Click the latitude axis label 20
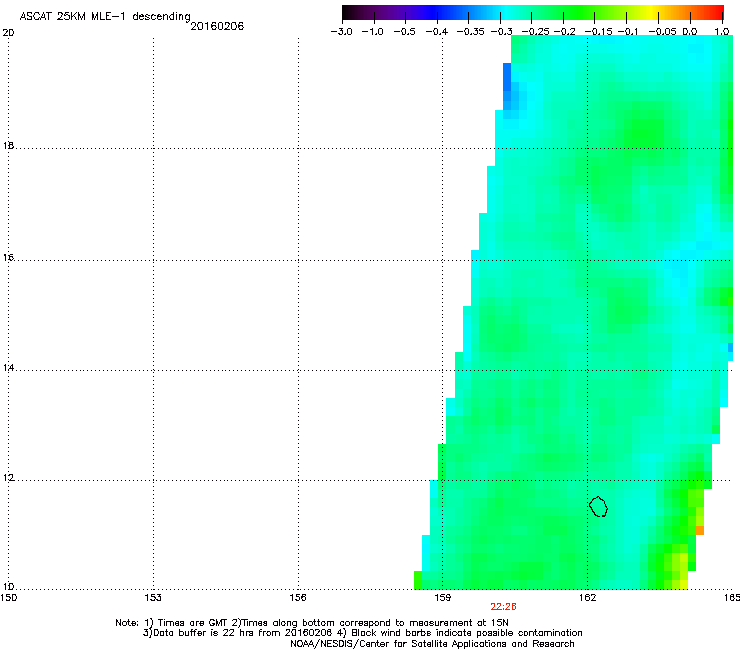740x650 pixels. click(8, 33)
